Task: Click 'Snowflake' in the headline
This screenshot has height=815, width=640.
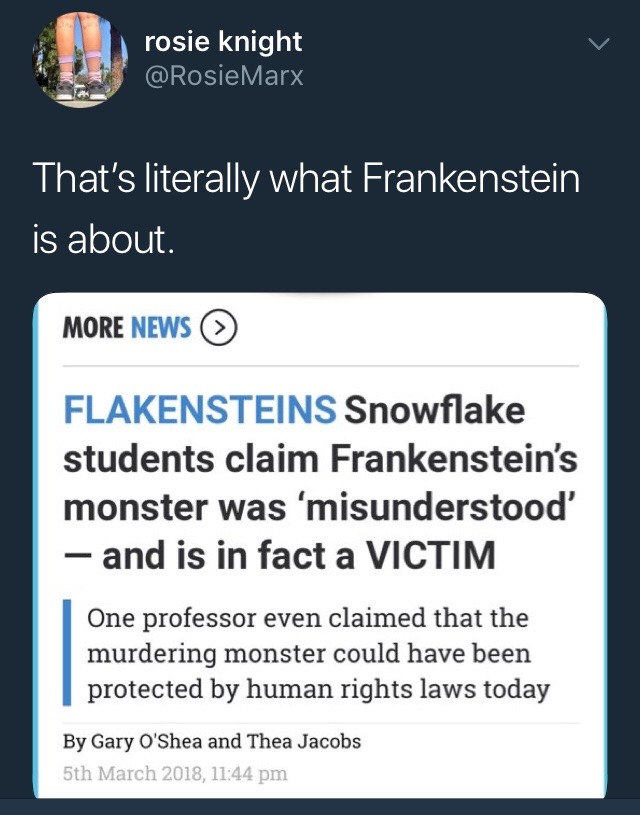Action: pos(434,409)
